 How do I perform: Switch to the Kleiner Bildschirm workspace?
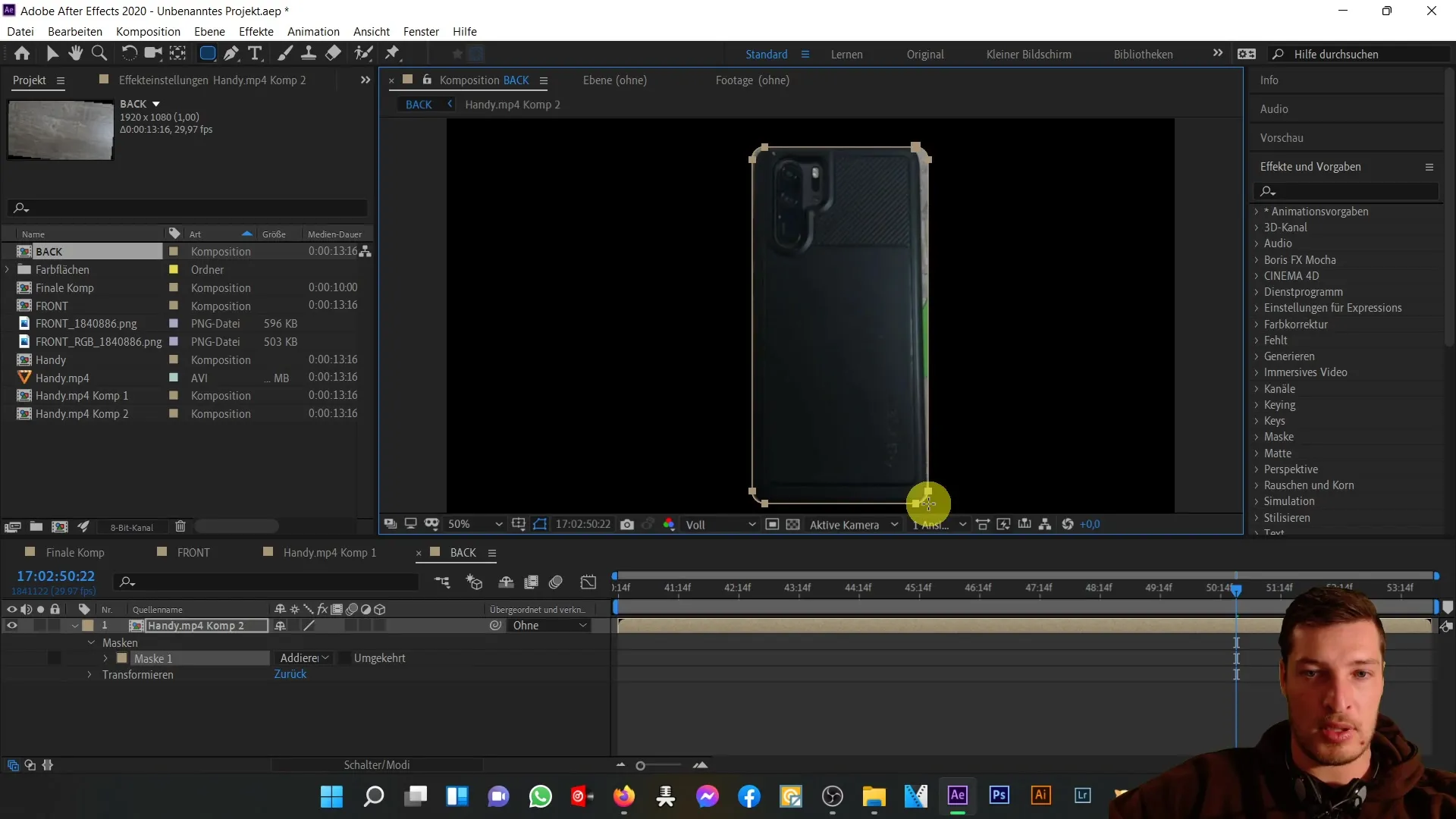pyautogui.click(x=1028, y=54)
